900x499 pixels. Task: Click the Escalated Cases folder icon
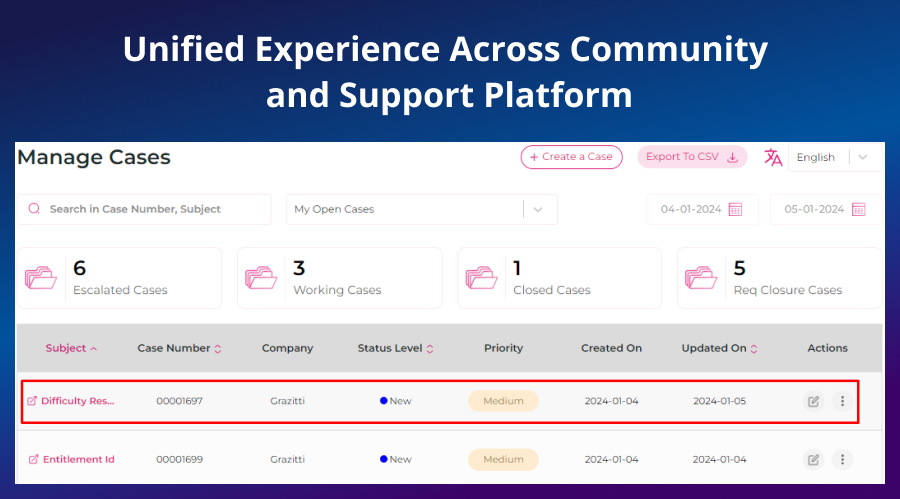point(41,277)
